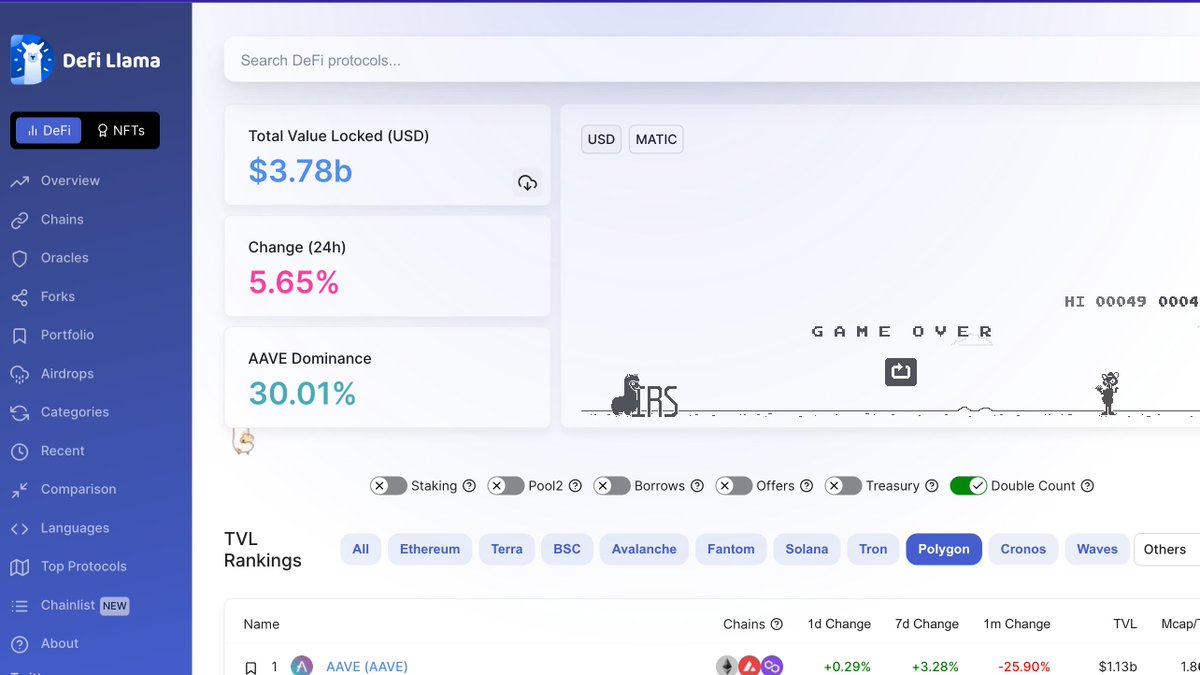The height and width of the screenshot is (675, 1200).
Task: Filter rankings by Waves
Action: [1097, 549]
